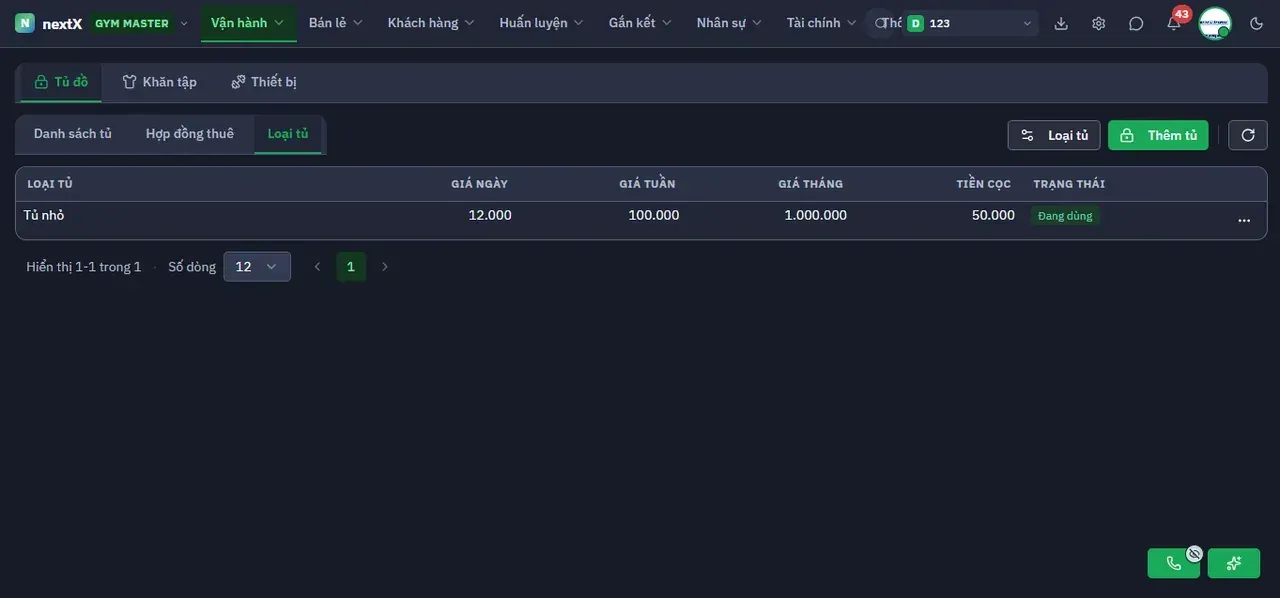Select the Loại tủ sub-tab
The image size is (1280, 598).
[288, 134]
